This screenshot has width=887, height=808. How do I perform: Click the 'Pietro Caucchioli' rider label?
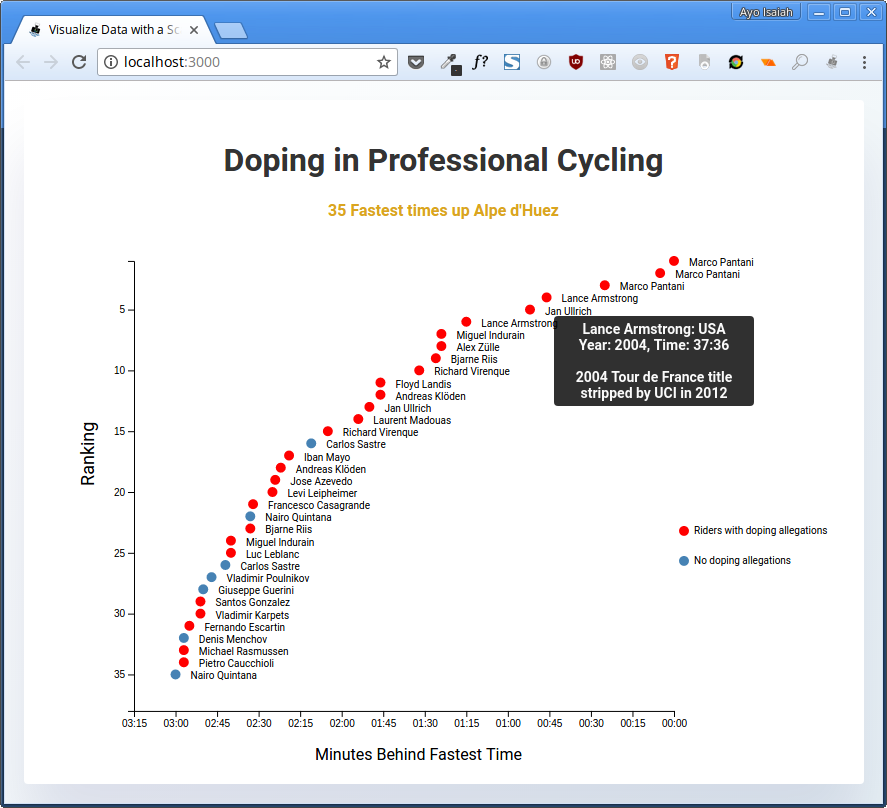point(236,663)
